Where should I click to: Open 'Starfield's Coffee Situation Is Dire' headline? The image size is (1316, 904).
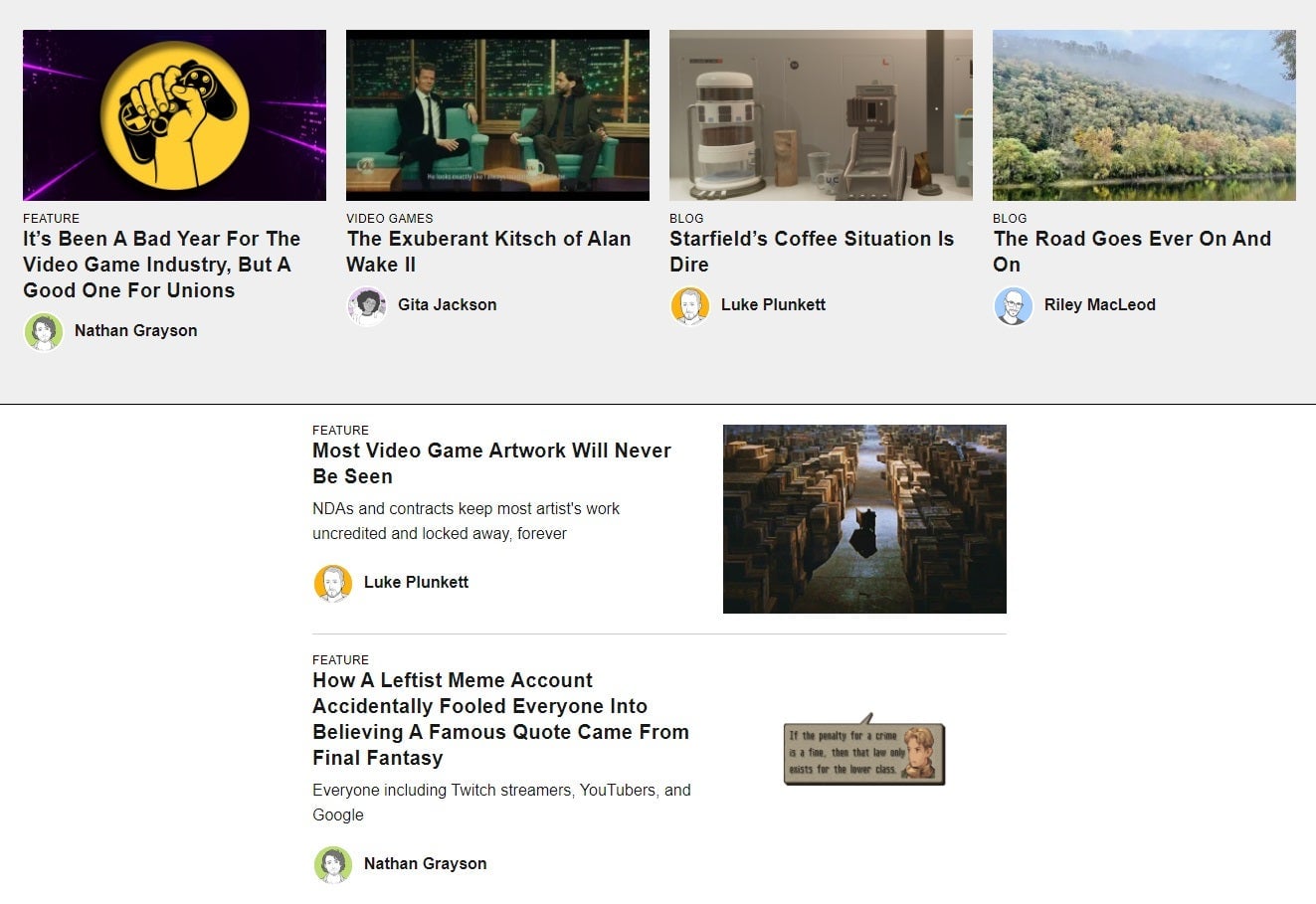click(x=812, y=252)
